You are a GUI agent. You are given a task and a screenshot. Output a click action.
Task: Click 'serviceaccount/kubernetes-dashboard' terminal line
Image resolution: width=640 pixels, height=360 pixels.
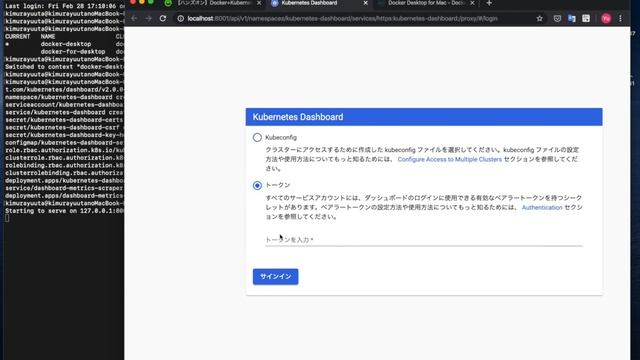click(x=64, y=105)
